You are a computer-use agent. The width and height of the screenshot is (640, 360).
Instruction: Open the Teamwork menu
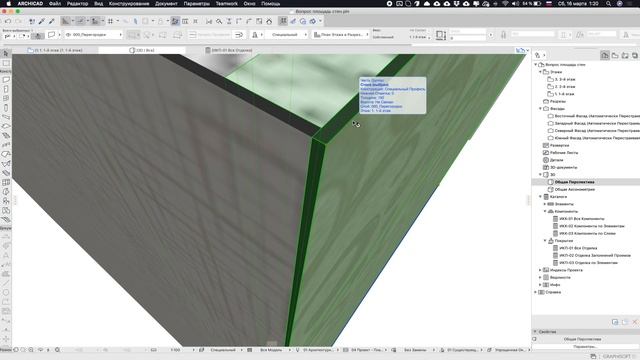(227, 3)
